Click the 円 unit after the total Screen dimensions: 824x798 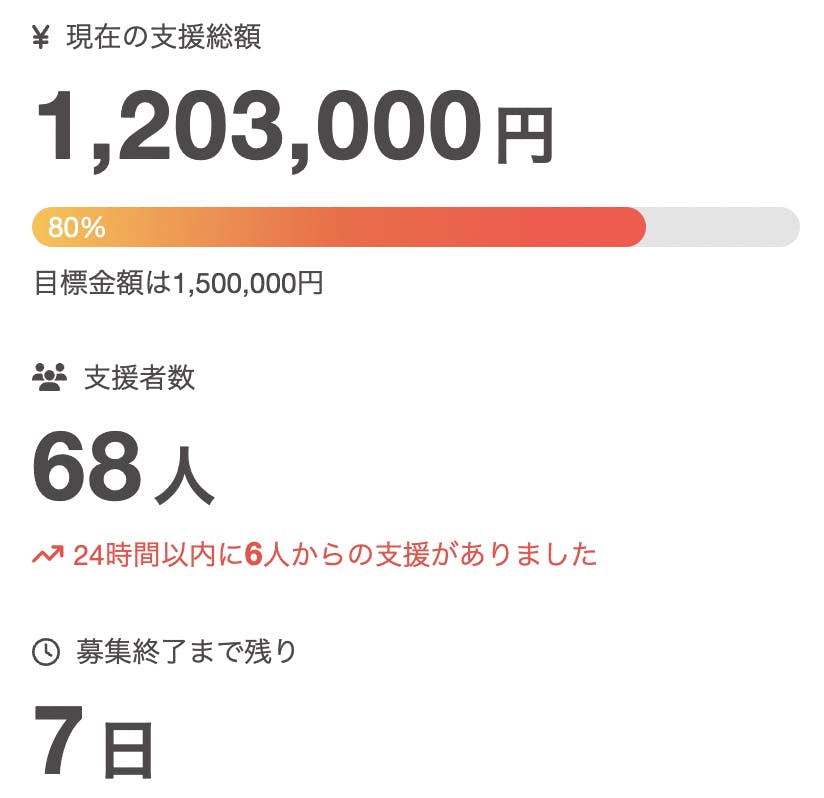click(524, 136)
